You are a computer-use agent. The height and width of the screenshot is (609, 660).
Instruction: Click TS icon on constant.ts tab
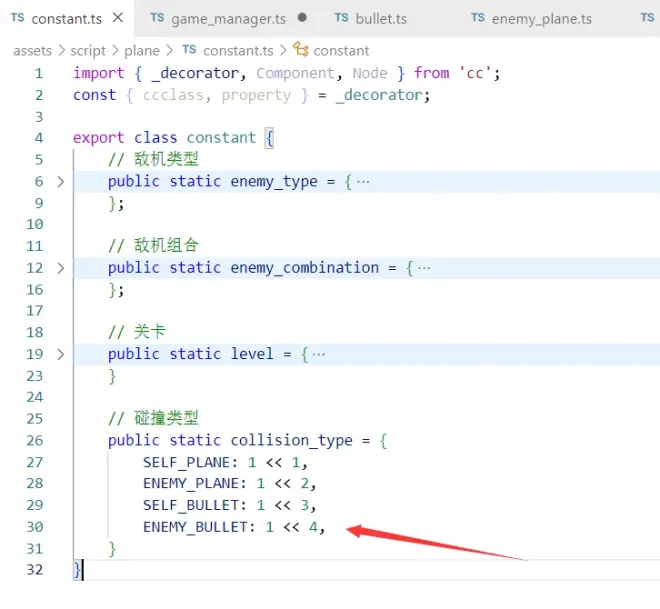click(x=18, y=18)
